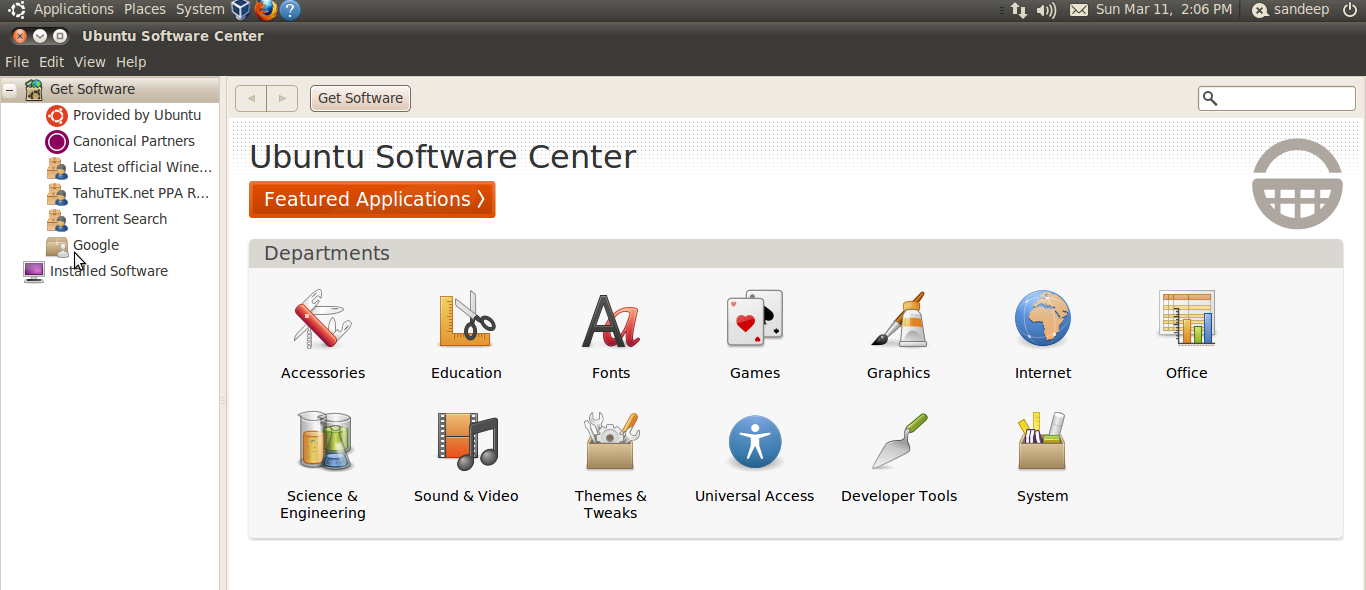1366x590 pixels.
Task: Open the Developer Tools icon
Action: 899,441
